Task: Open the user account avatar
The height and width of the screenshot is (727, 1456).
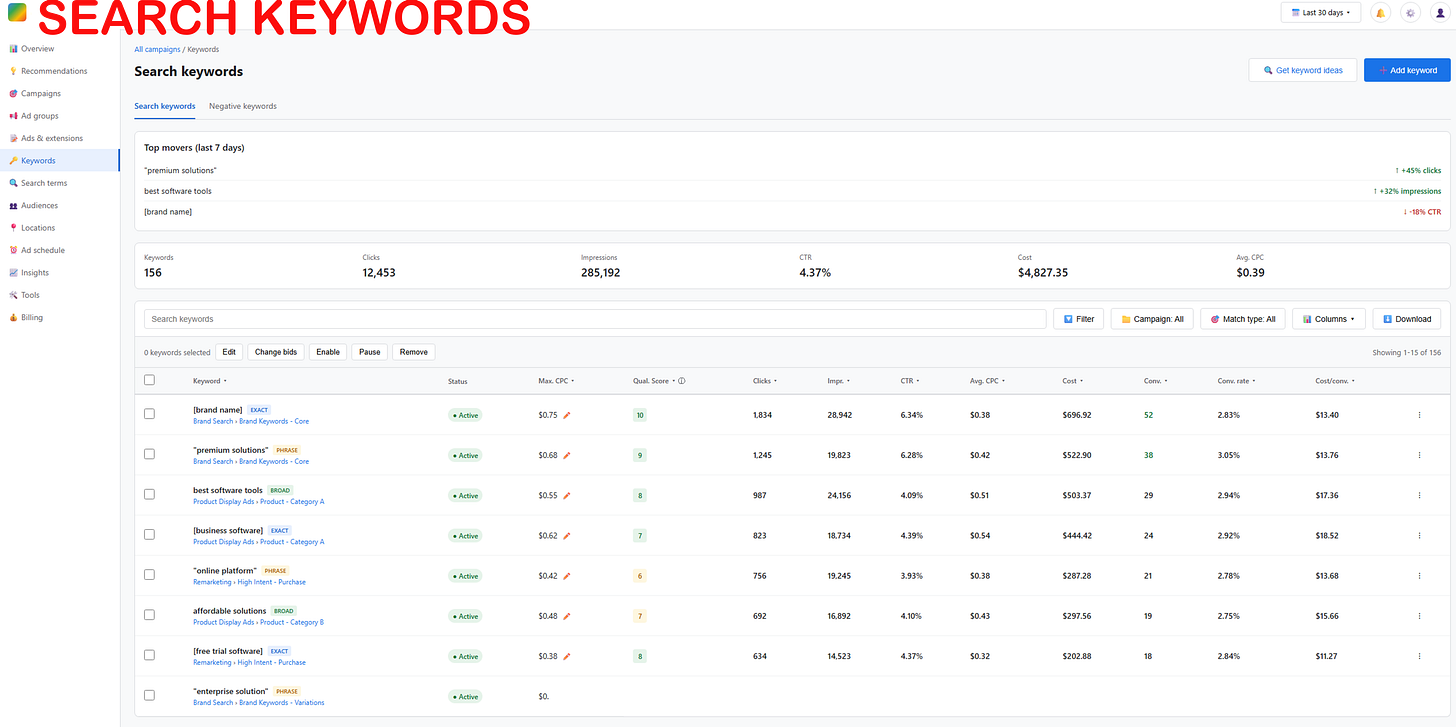Action: 1439,13
